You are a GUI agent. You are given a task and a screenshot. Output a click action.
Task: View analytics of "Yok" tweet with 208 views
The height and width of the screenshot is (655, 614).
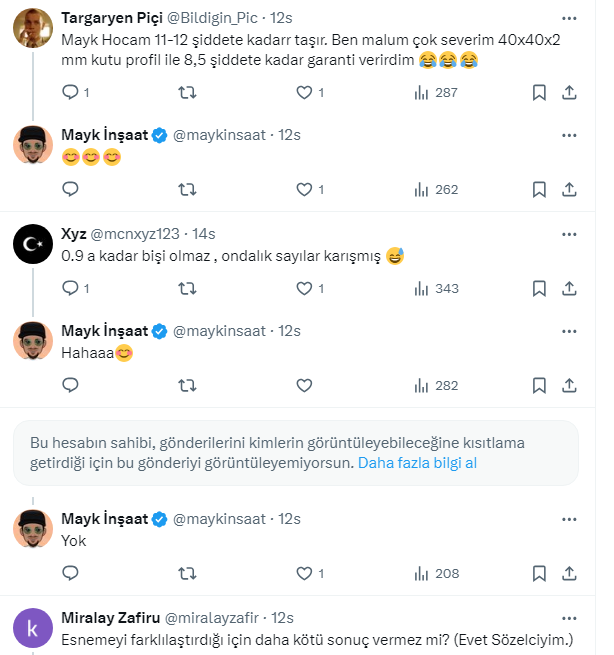point(435,573)
